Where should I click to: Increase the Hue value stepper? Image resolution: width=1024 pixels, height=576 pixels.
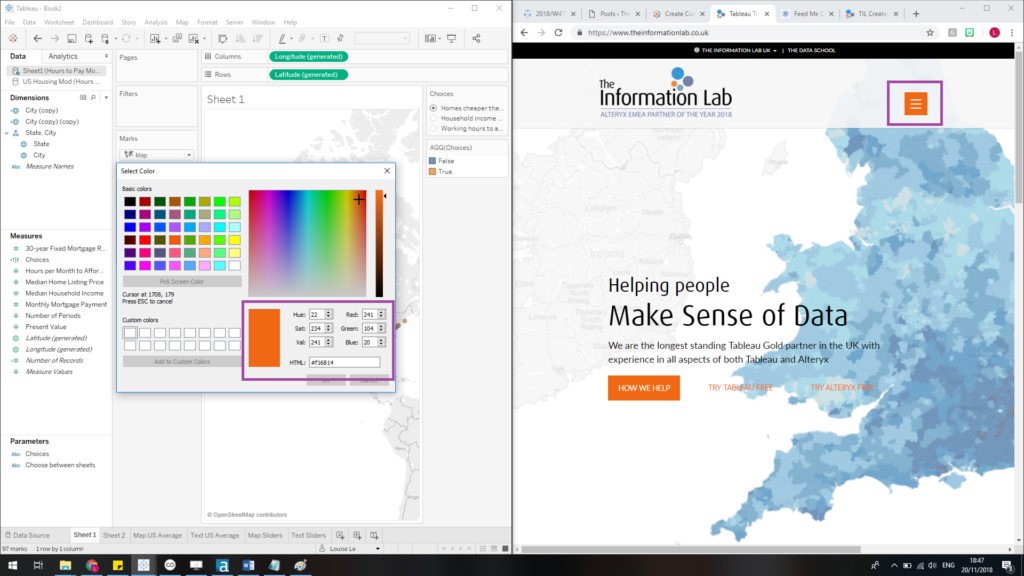(328, 312)
